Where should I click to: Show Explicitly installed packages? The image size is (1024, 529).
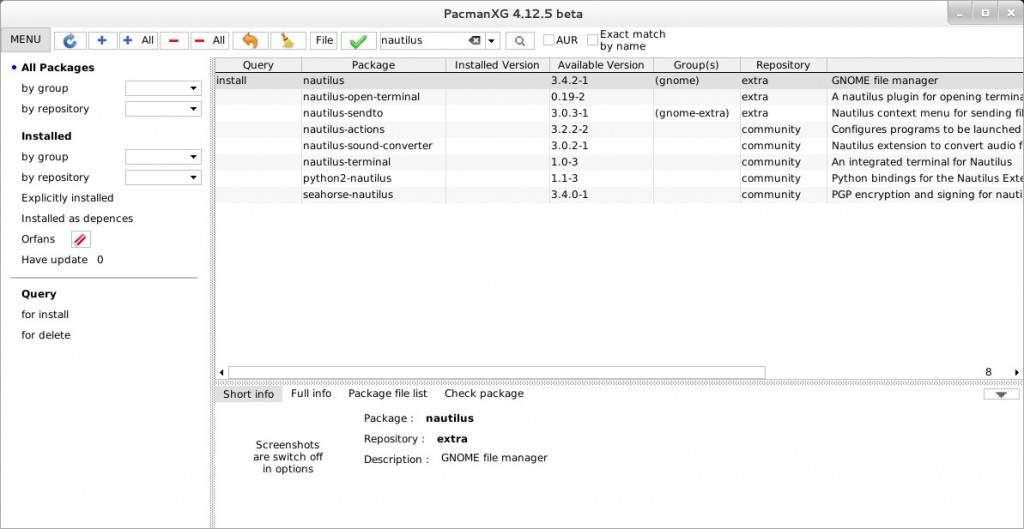[67, 198]
